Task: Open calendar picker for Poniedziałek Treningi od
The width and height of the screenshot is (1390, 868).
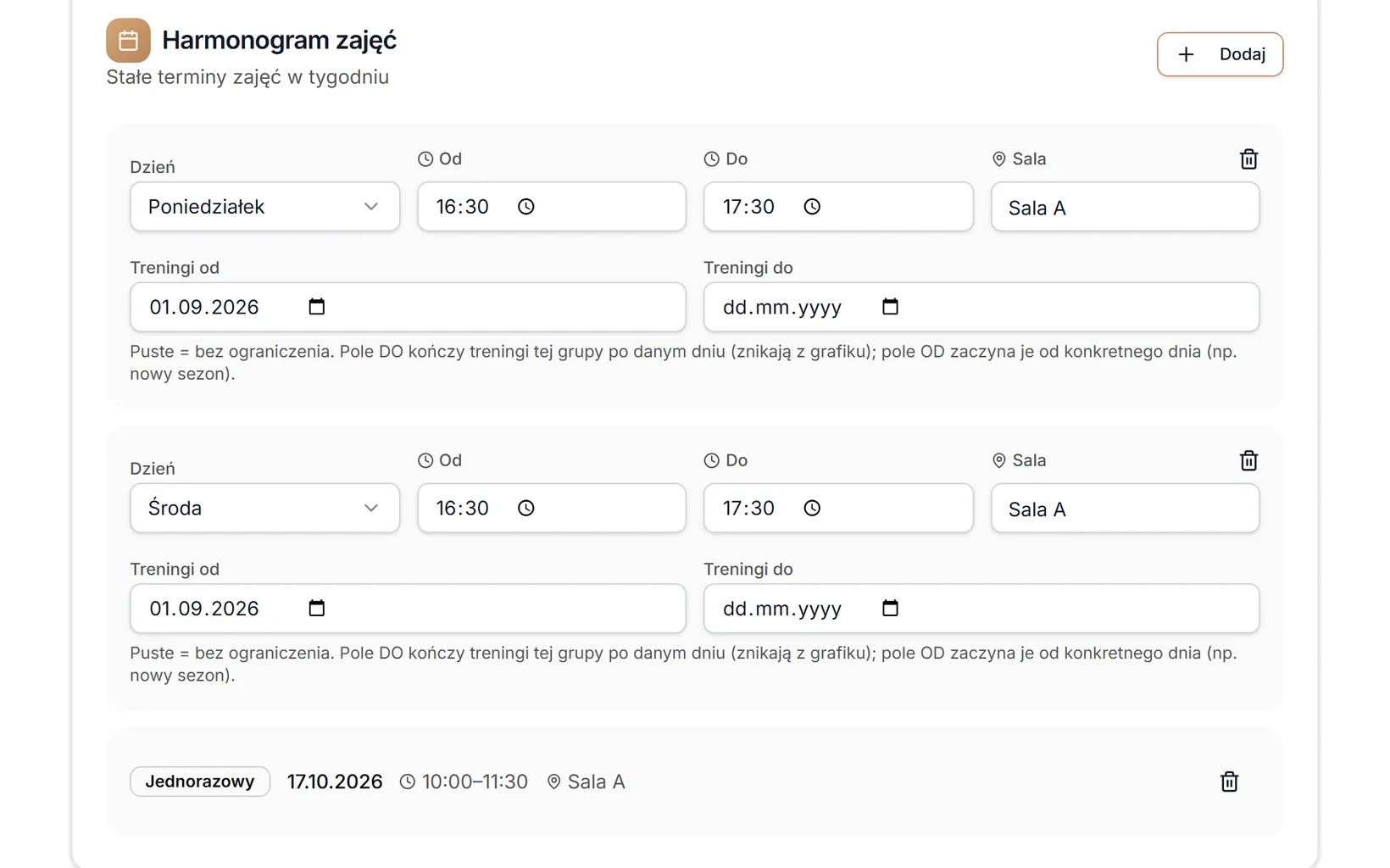Action: tap(317, 307)
